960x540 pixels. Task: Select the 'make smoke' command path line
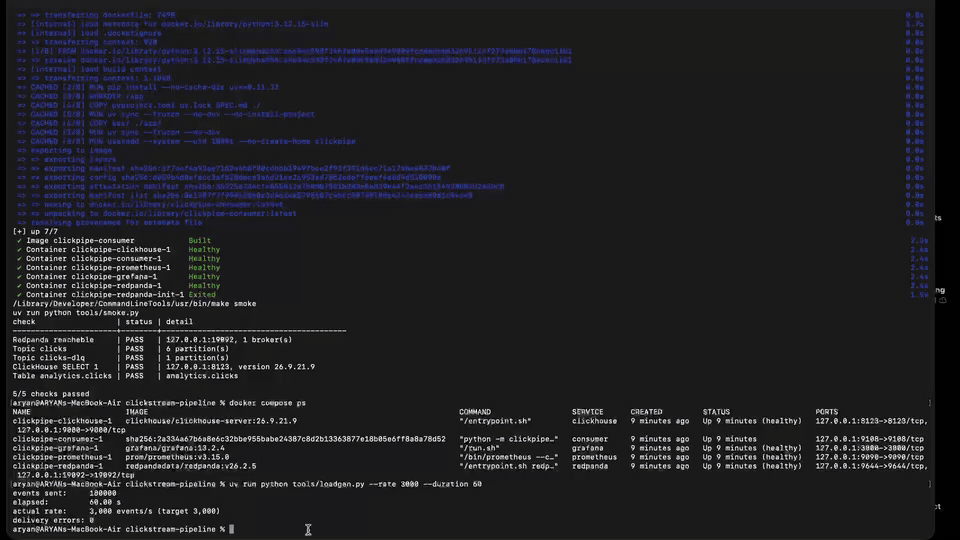pyautogui.click(x=134, y=304)
